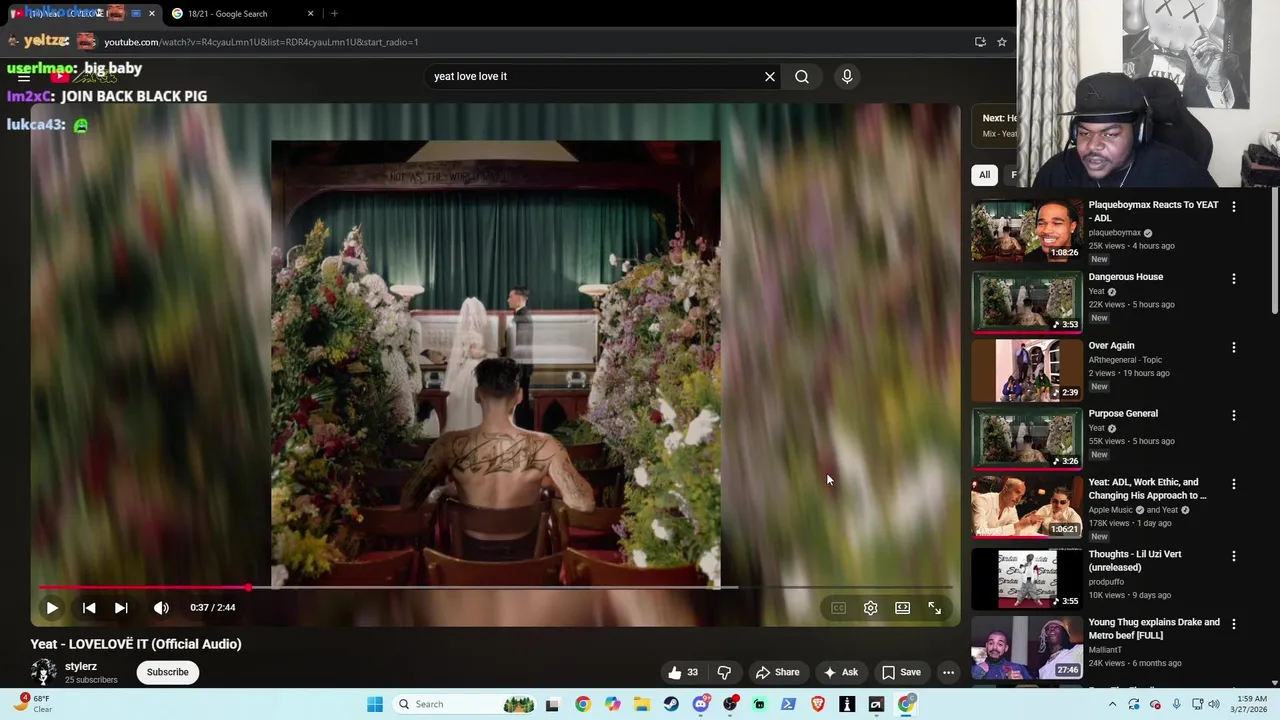This screenshot has width=1280, height=720.
Task: Open Purpose General video title
Action: click(x=1123, y=413)
